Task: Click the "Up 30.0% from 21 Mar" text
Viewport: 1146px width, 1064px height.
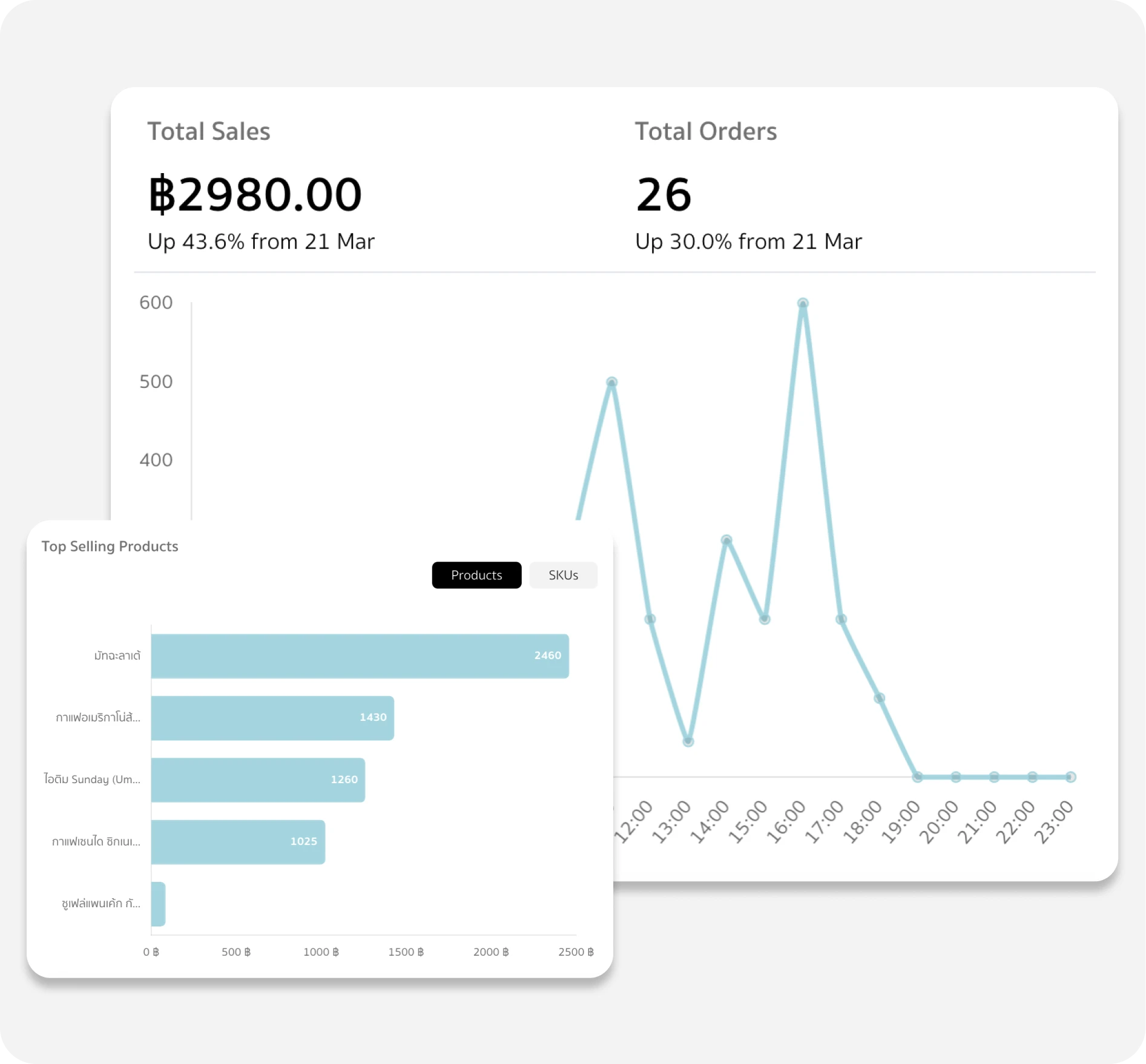Action: tap(748, 241)
